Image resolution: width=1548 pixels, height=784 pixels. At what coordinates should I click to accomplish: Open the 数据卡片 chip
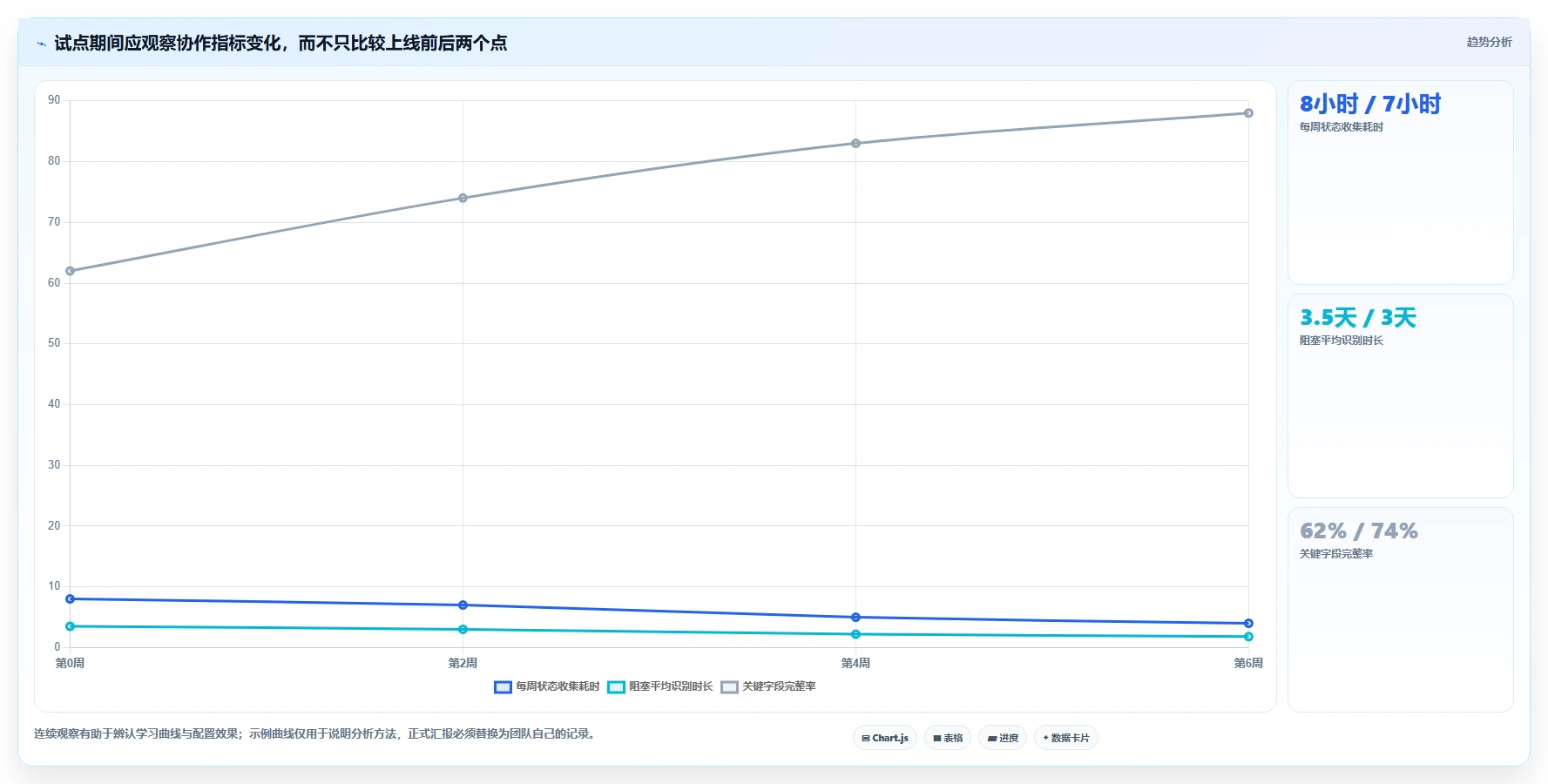[1066, 738]
